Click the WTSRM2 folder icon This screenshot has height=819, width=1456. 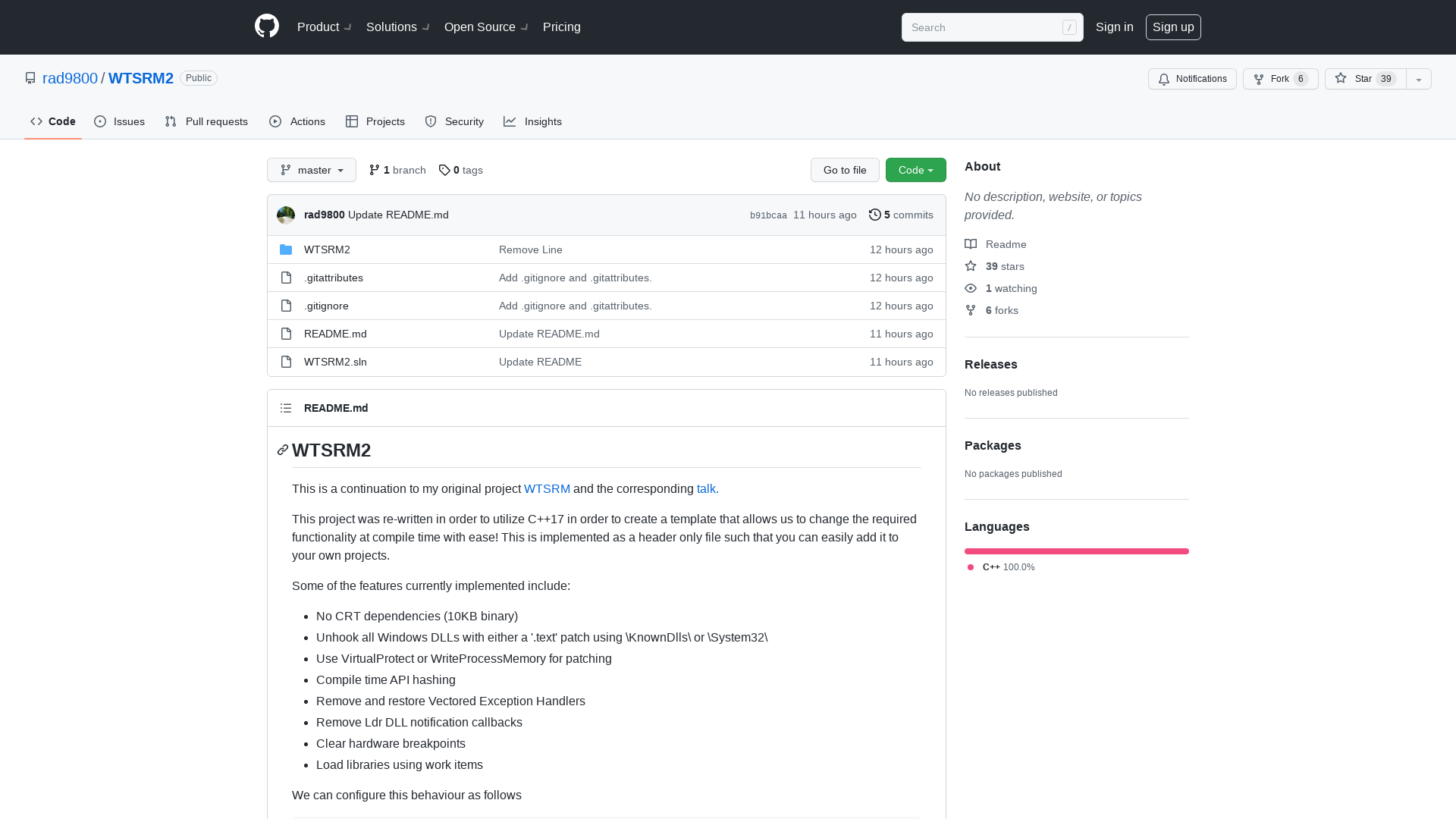pyautogui.click(x=286, y=249)
